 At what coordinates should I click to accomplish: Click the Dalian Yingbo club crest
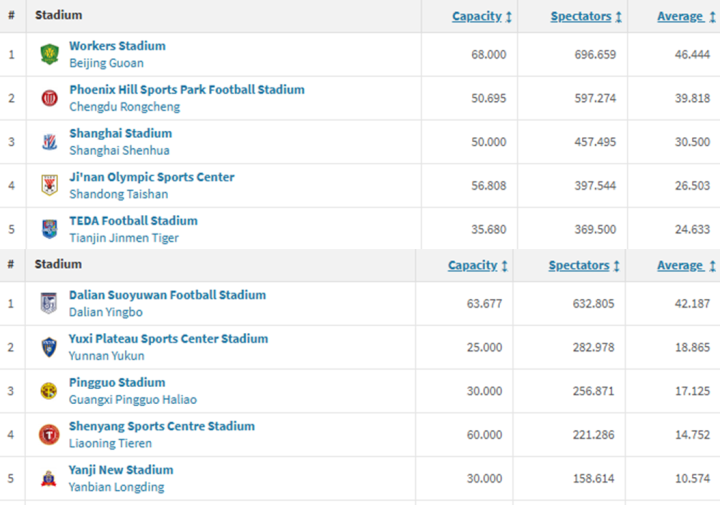[x=49, y=303]
